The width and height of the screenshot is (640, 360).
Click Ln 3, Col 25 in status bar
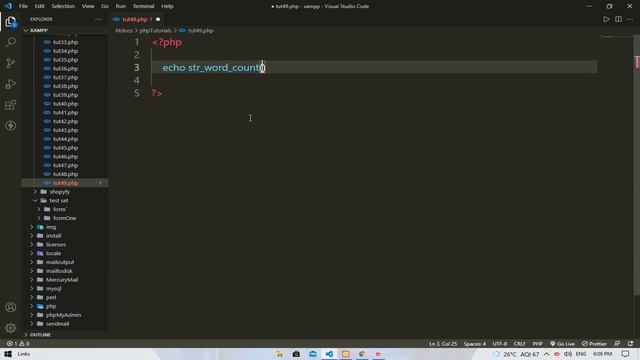443,344
